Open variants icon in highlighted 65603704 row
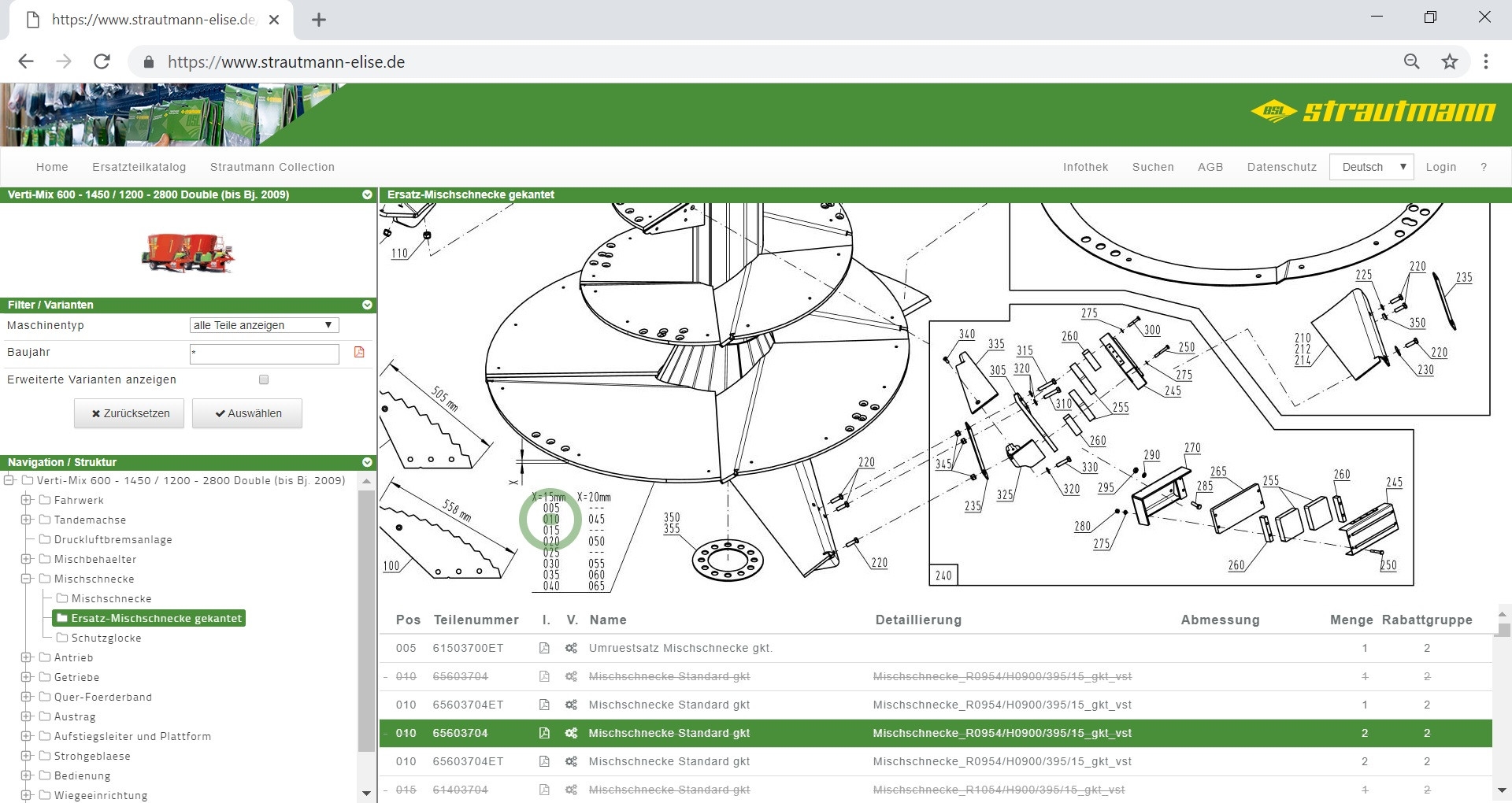The width and height of the screenshot is (1512, 803). coord(571,733)
